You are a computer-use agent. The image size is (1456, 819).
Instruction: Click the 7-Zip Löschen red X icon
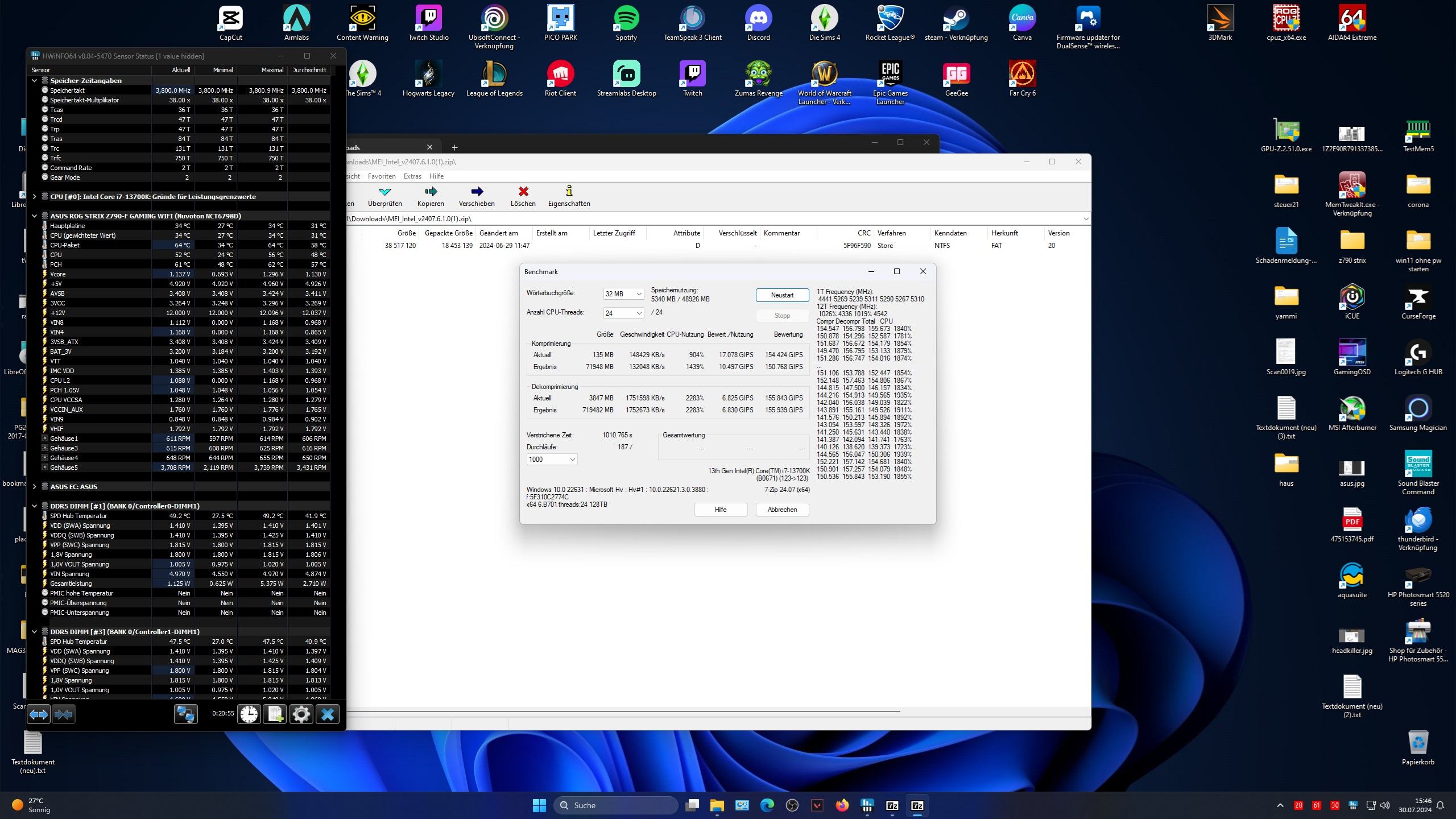pos(523,192)
